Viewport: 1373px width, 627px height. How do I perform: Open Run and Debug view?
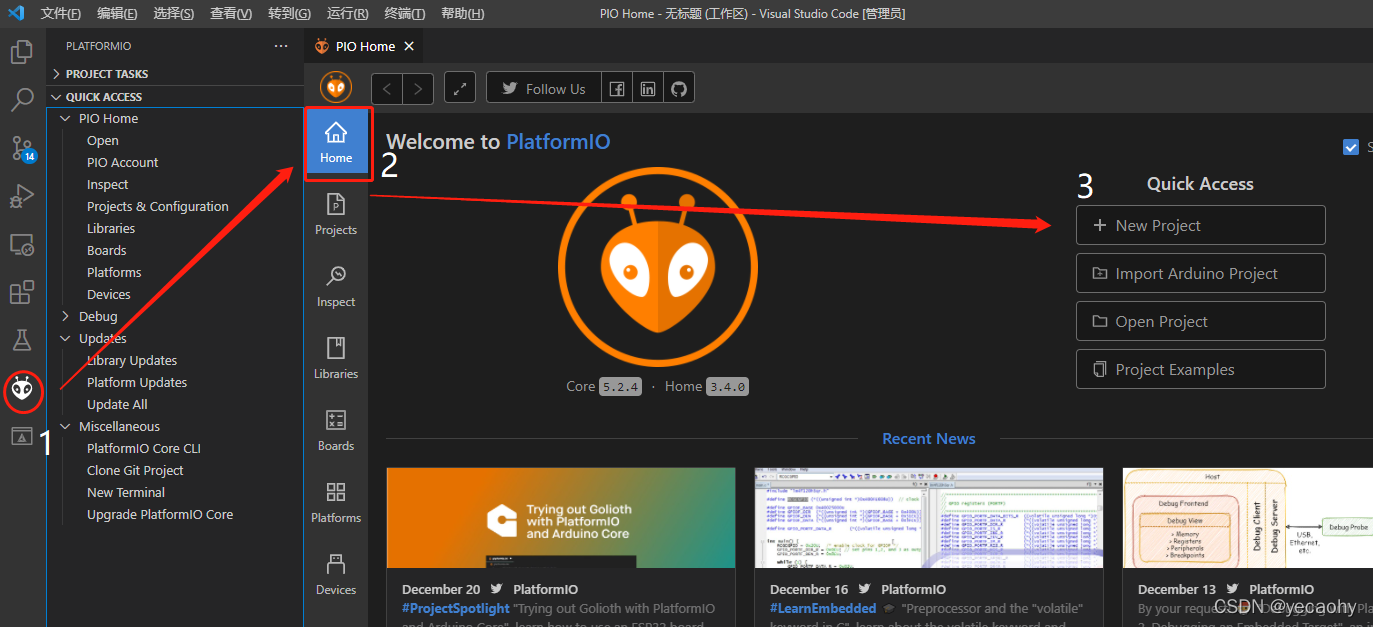point(22,196)
